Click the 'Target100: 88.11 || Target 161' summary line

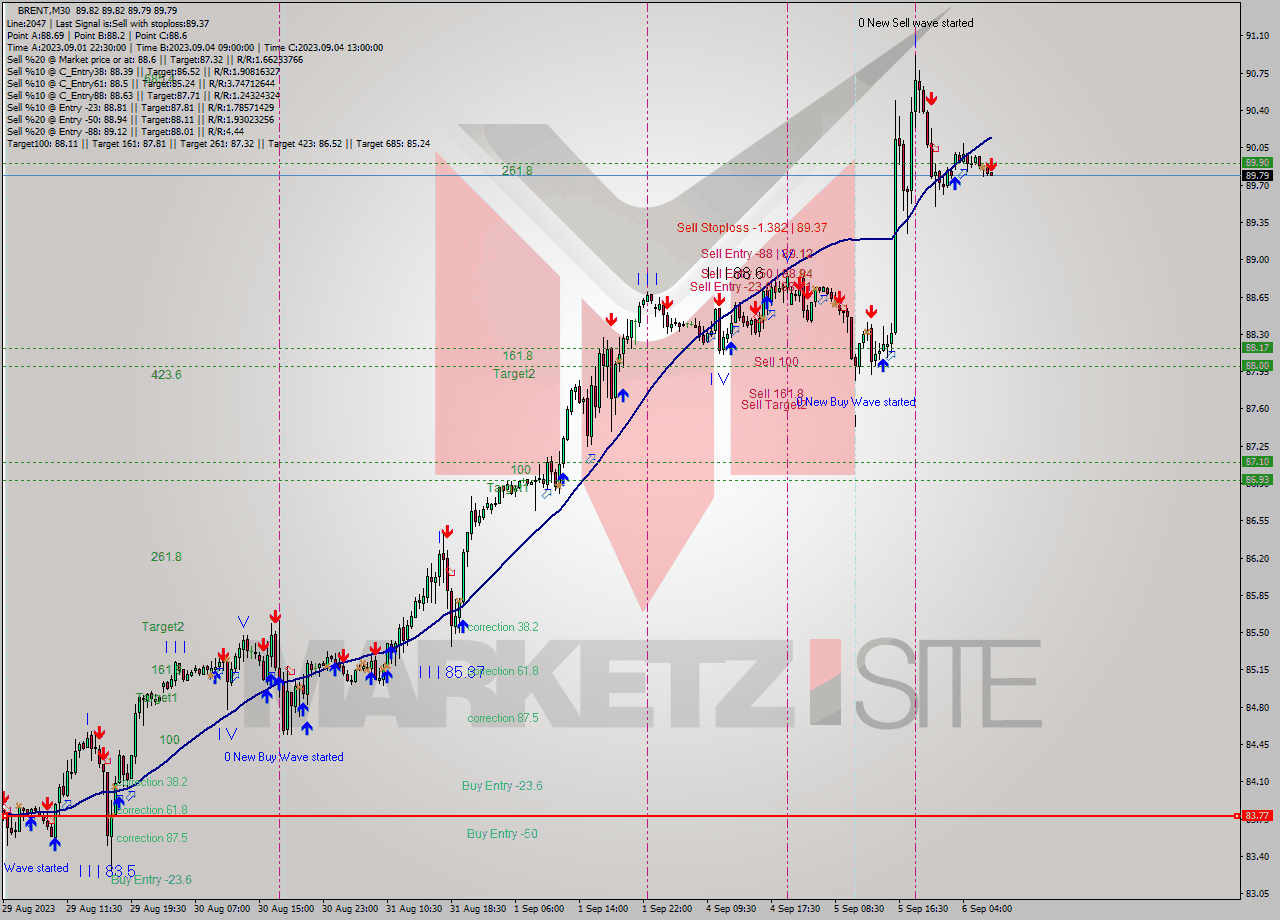coord(218,144)
